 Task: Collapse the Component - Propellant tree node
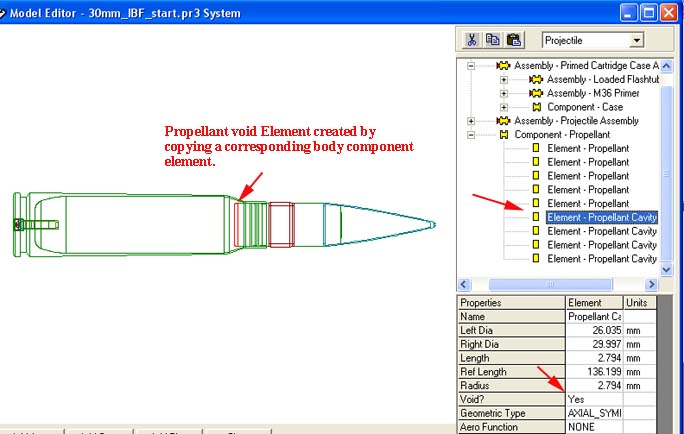[471, 135]
